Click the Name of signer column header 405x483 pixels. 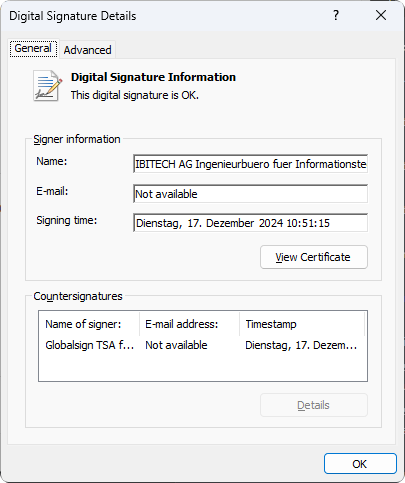point(89,324)
